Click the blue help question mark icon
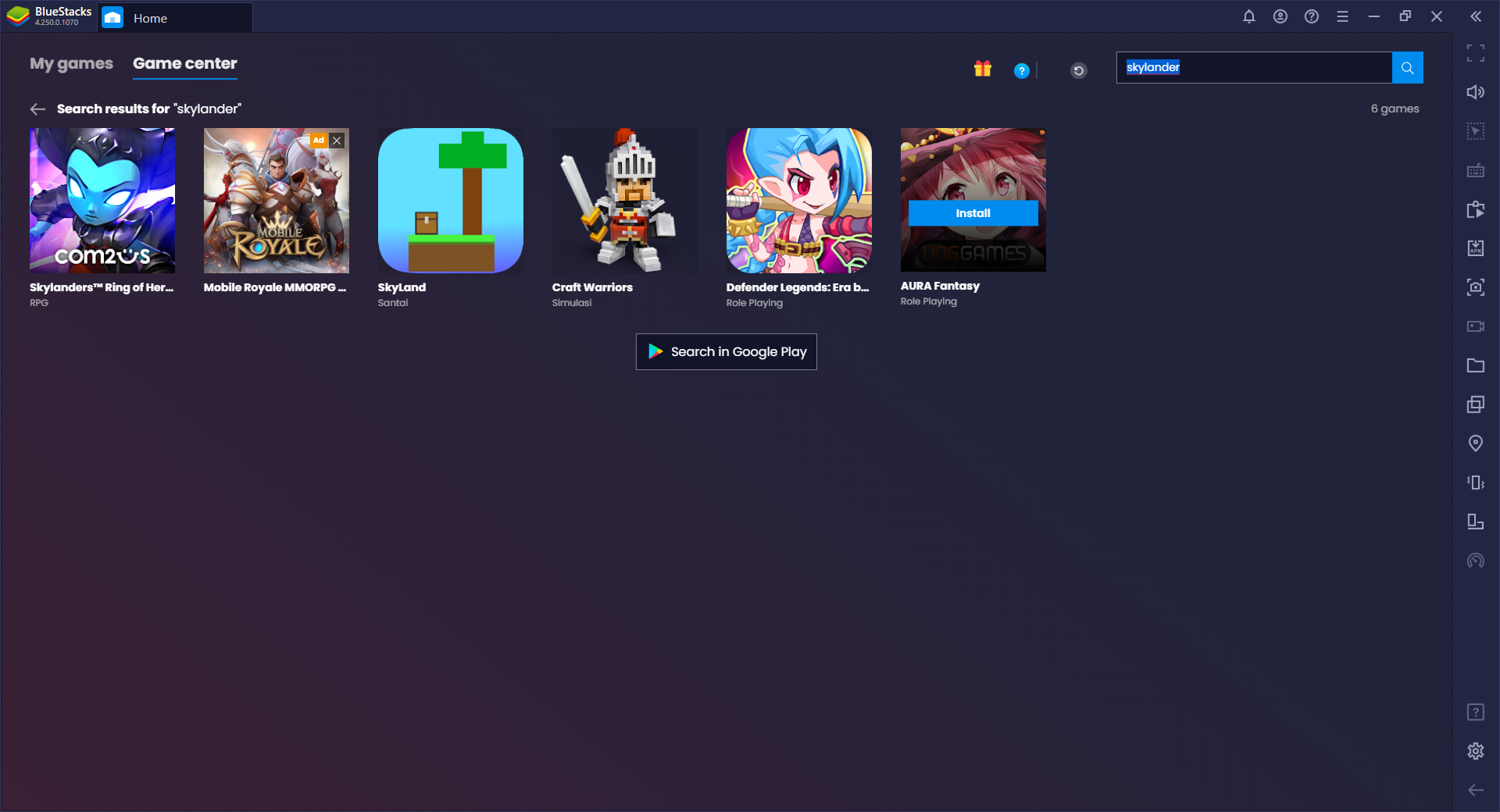The width and height of the screenshot is (1500, 812). click(1021, 71)
